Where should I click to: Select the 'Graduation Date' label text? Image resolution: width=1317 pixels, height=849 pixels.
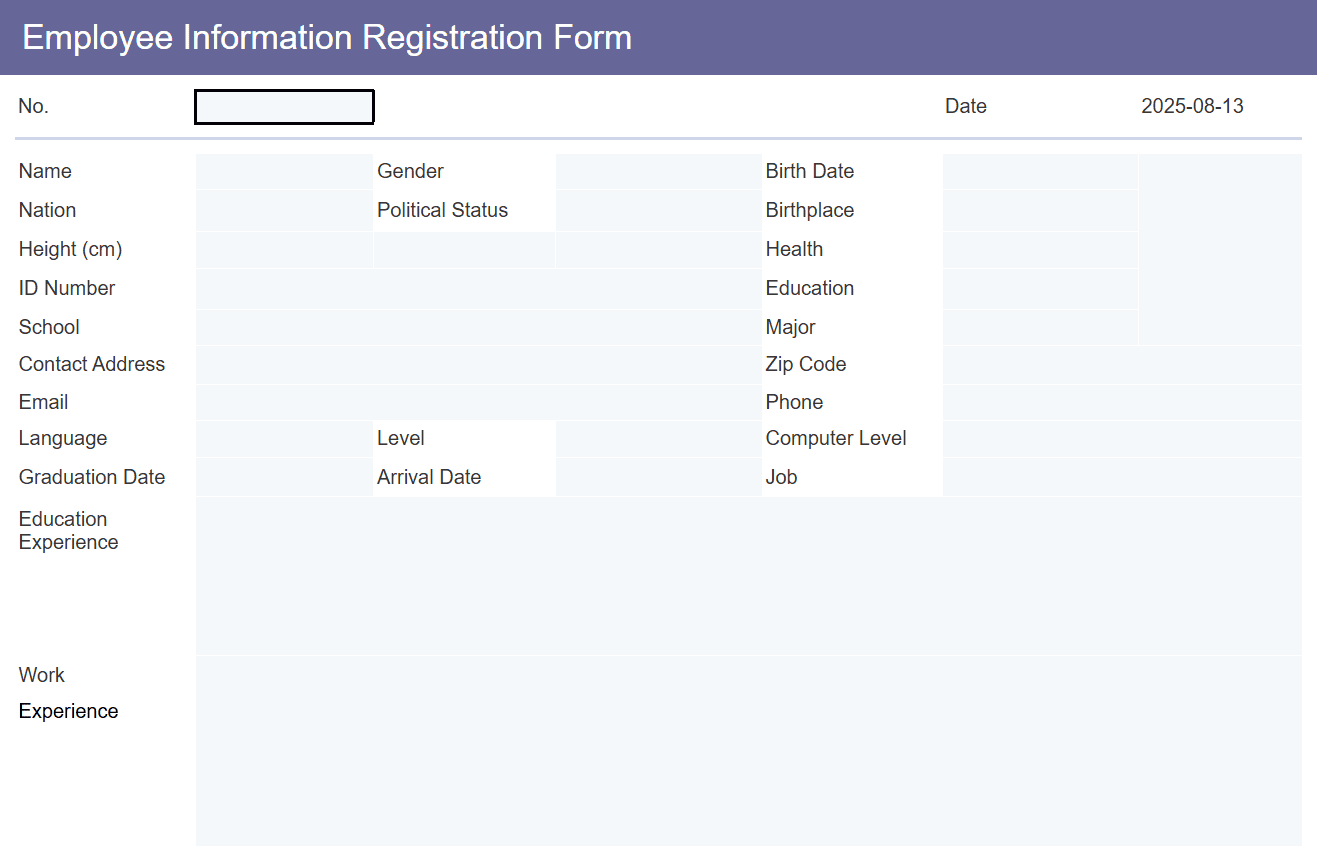click(92, 477)
